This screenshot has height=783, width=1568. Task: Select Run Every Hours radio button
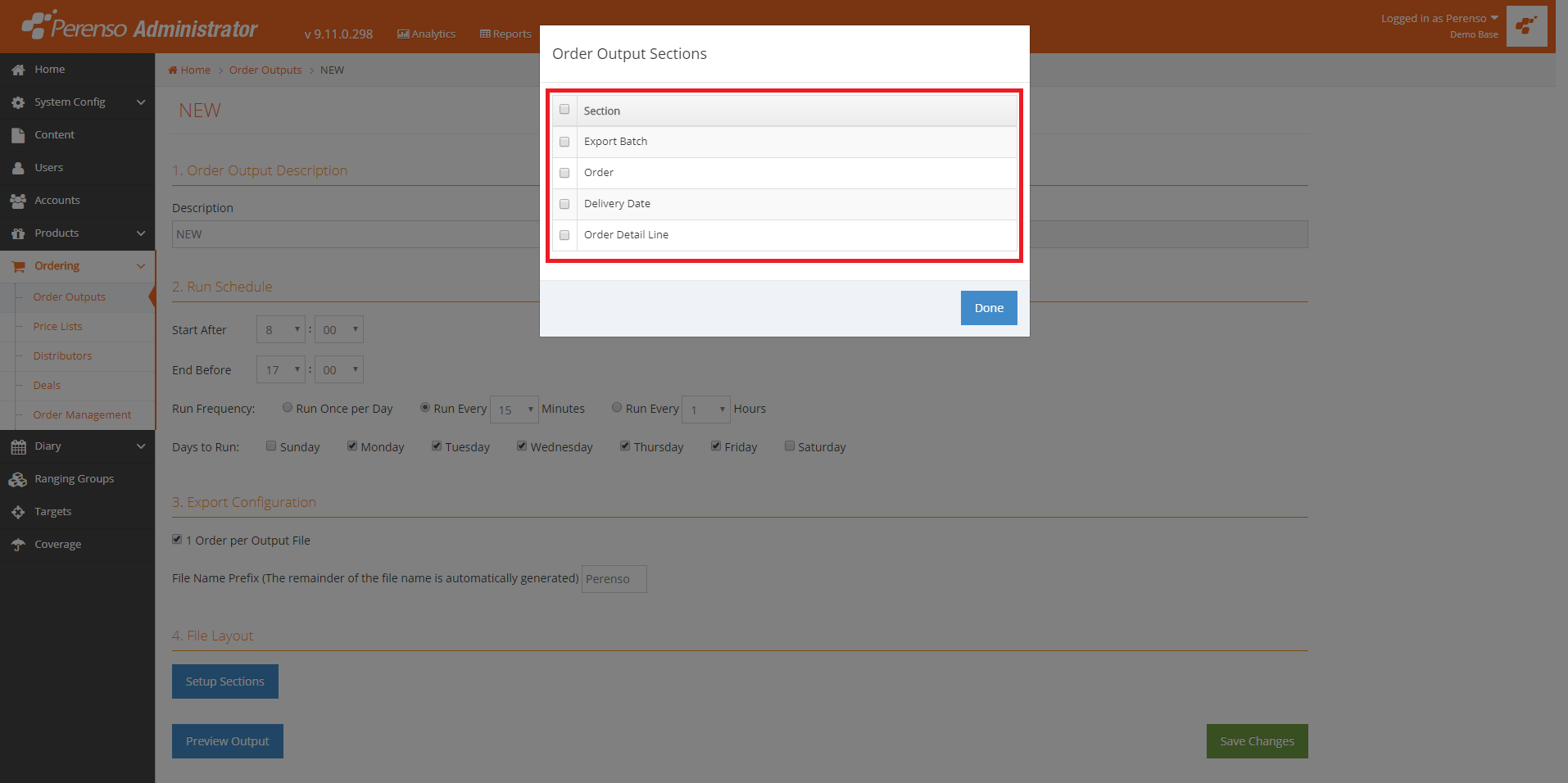[x=617, y=407]
